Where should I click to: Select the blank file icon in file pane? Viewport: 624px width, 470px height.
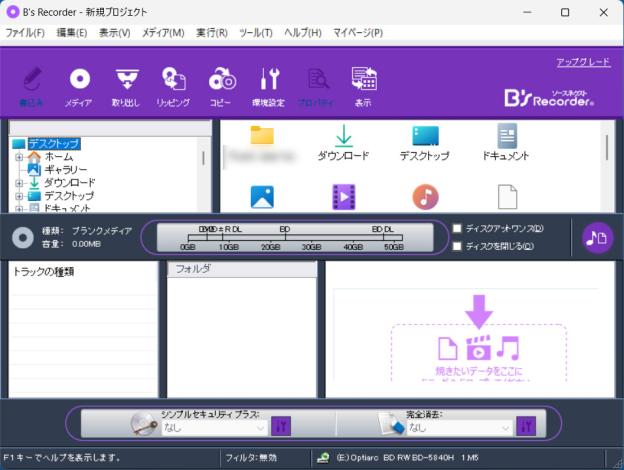tap(507, 197)
